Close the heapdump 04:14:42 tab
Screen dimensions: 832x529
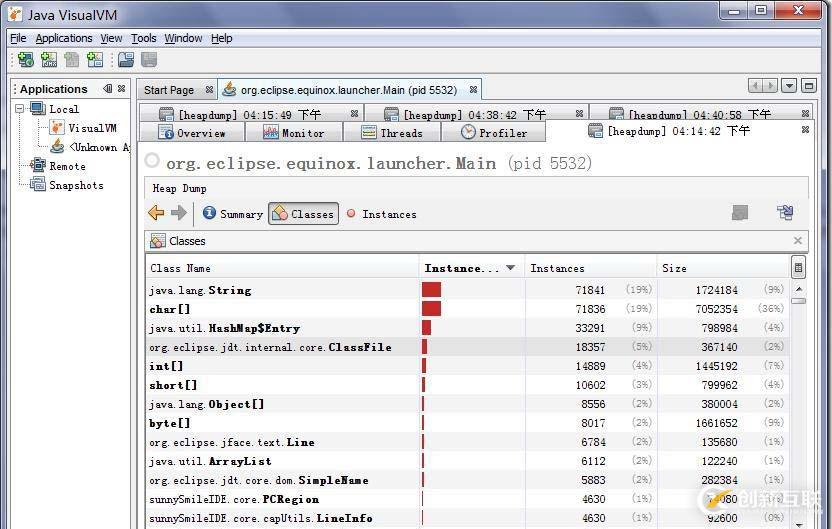tap(805, 129)
